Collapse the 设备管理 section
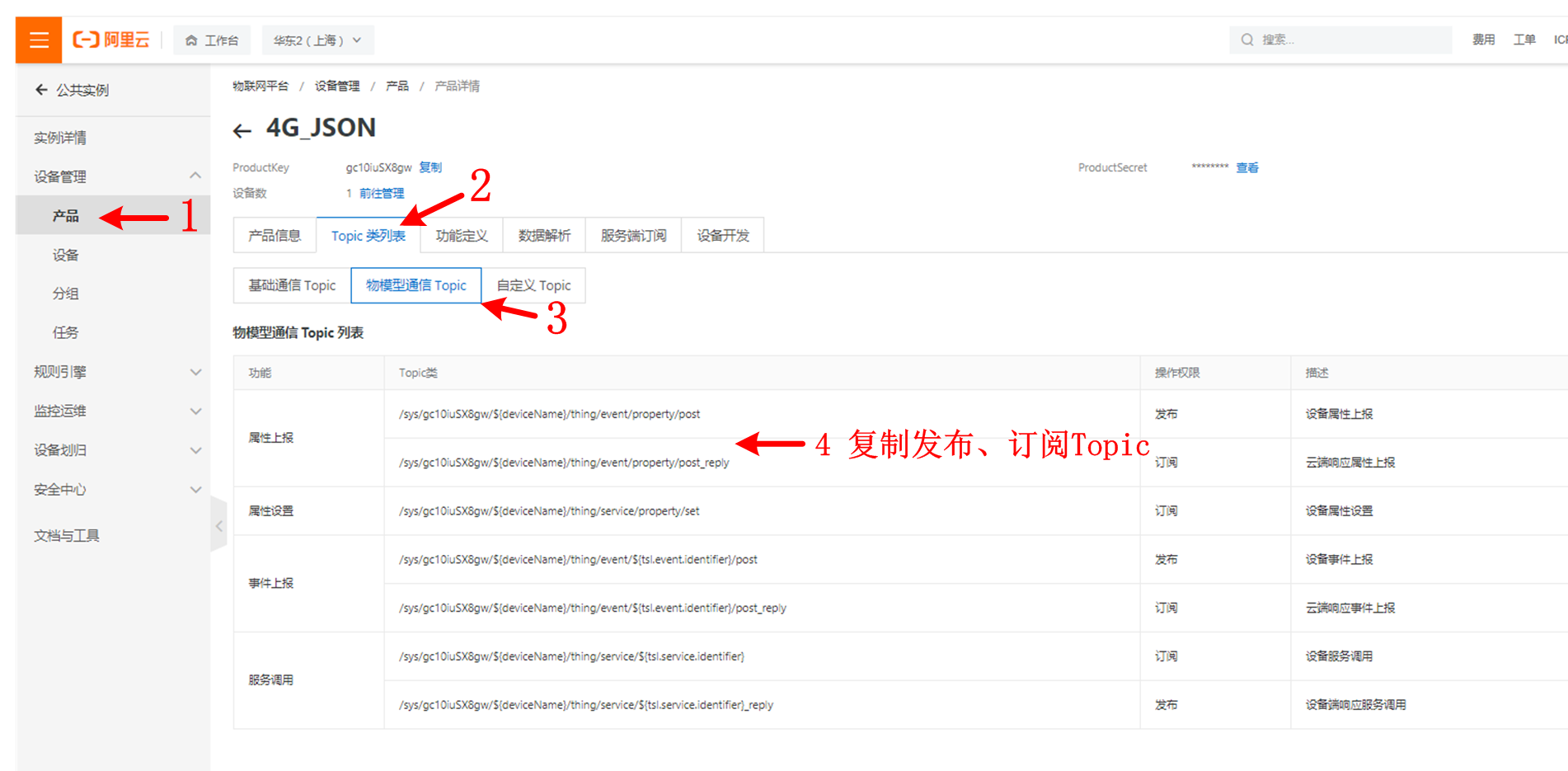This screenshot has height=771, width=1568. coord(195,176)
